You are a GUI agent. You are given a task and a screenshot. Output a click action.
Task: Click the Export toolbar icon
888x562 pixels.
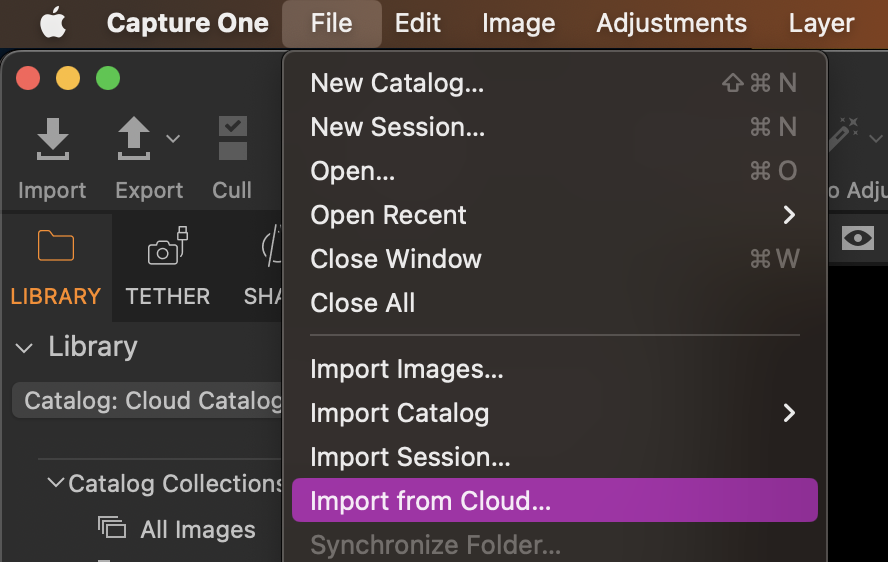click(134, 138)
